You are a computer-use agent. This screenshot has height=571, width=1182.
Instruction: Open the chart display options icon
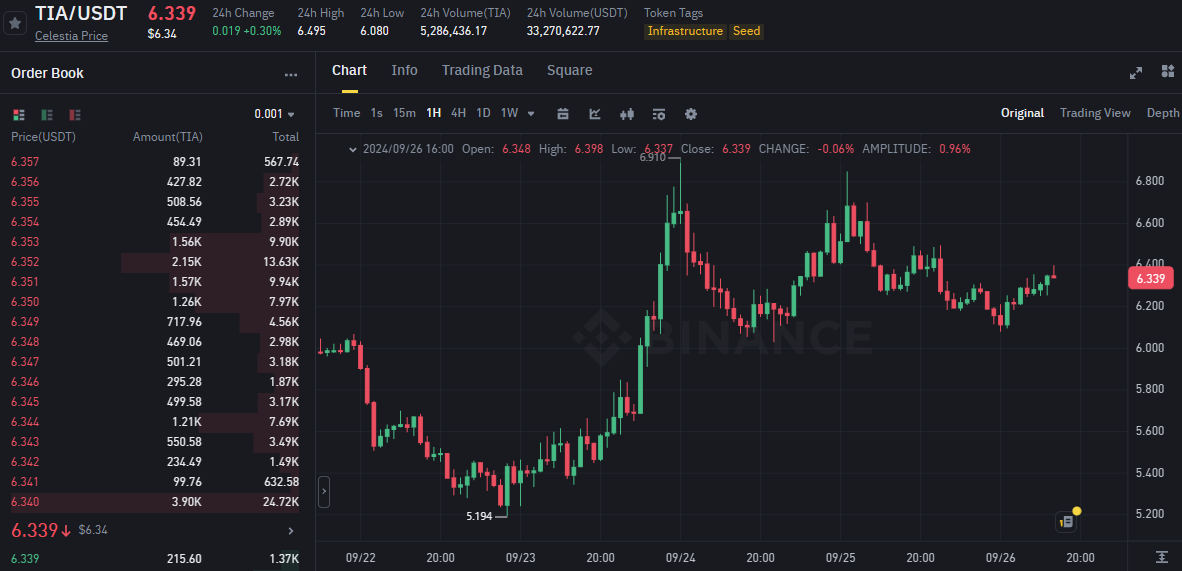point(659,114)
